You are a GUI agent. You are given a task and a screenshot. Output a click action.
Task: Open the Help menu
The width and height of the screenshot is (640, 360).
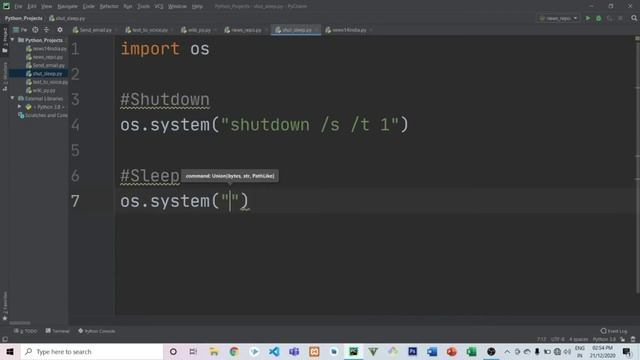[x=197, y=7]
